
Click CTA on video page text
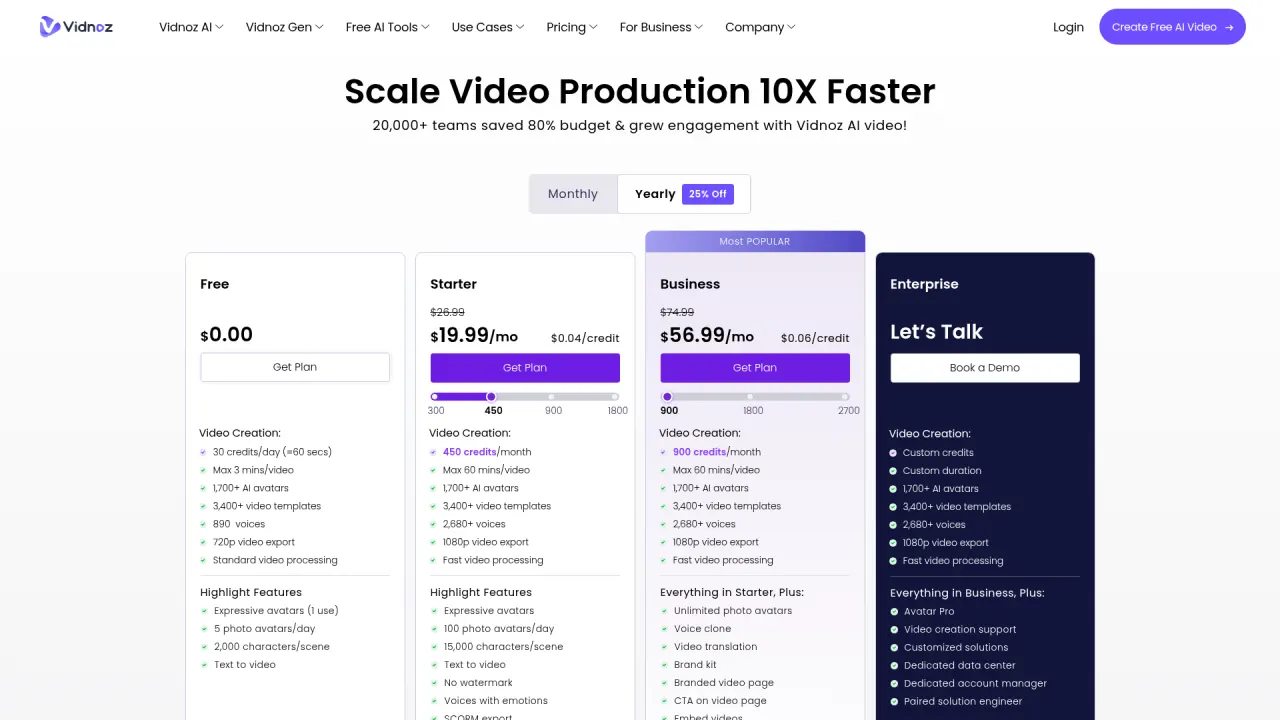pos(720,701)
